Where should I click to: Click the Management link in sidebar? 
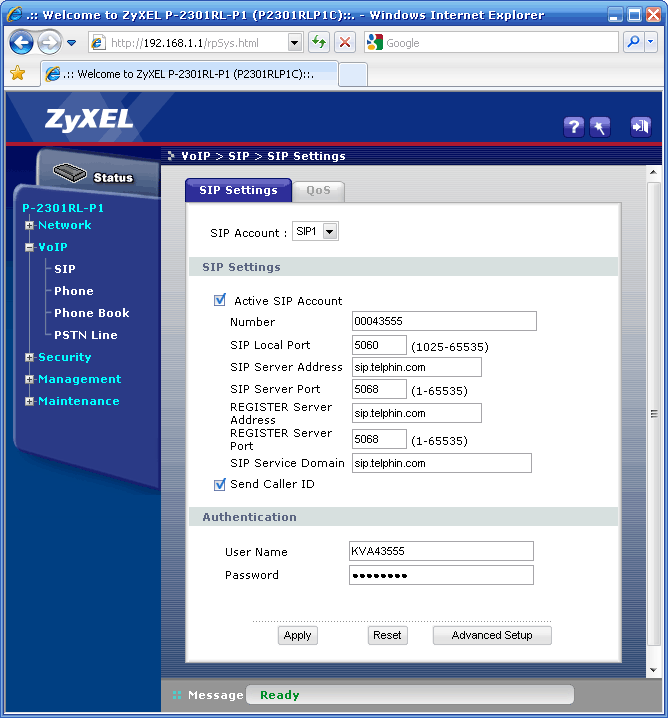[x=80, y=379]
